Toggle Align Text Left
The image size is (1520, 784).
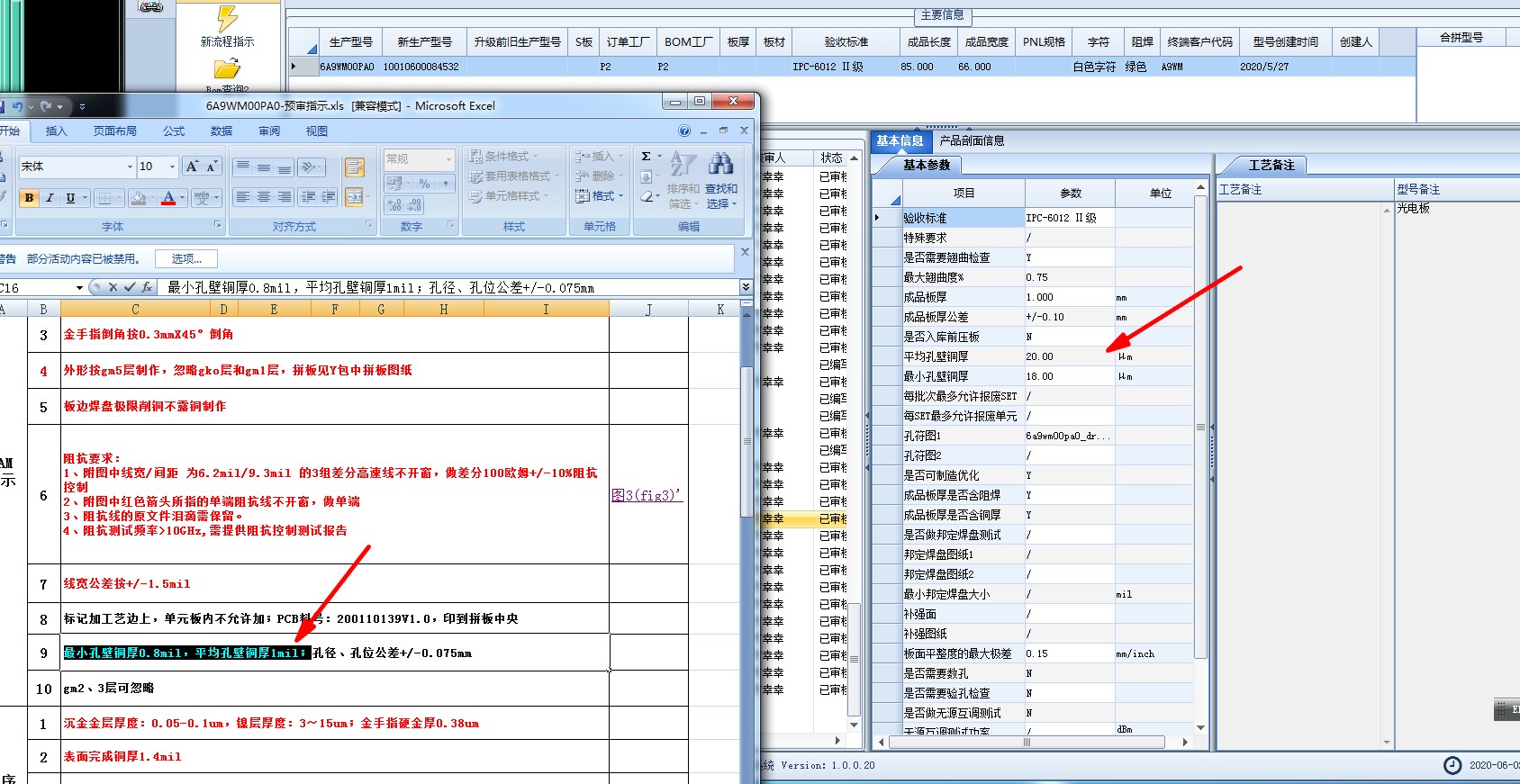(x=243, y=196)
